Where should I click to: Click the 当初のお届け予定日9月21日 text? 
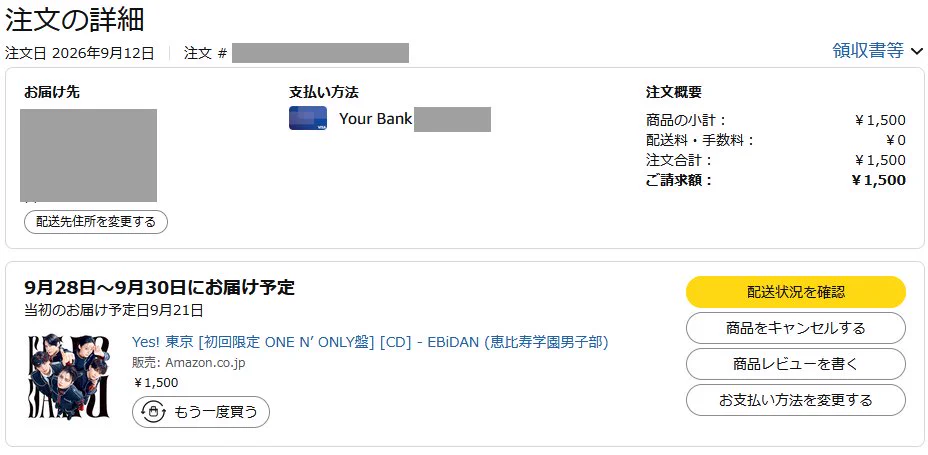pos(114,309)
